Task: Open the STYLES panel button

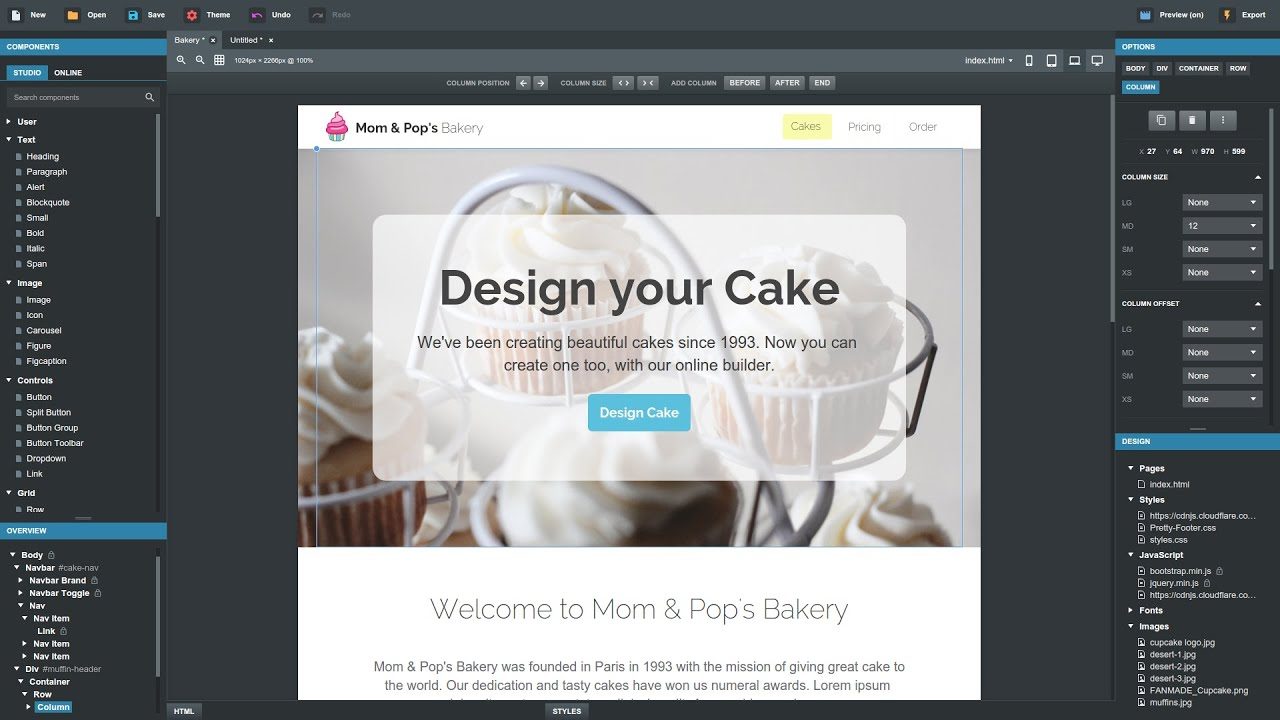Action: (x=567, y=711)
